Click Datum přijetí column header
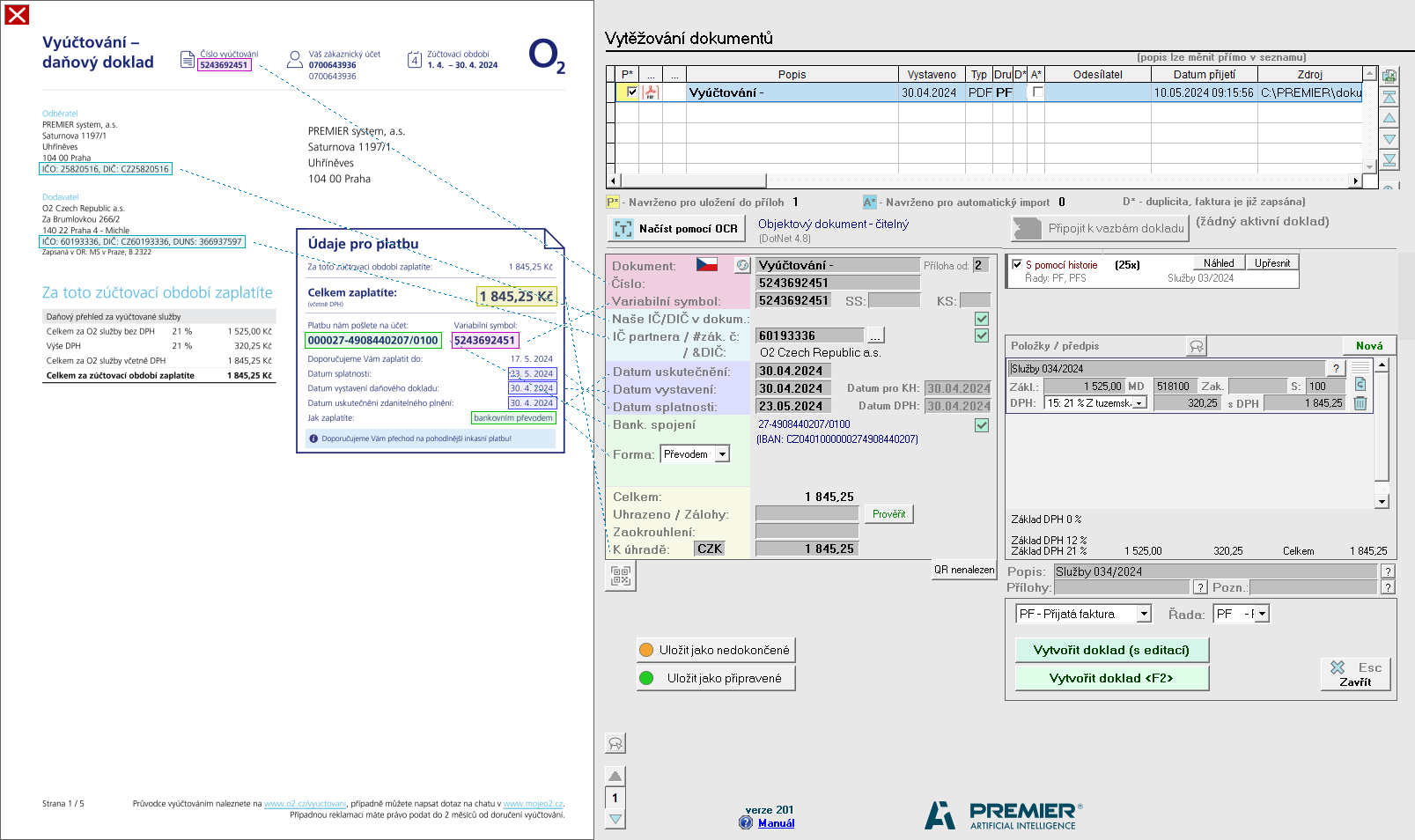This screenshot has width=1415, height=840. coord(1204,75)
